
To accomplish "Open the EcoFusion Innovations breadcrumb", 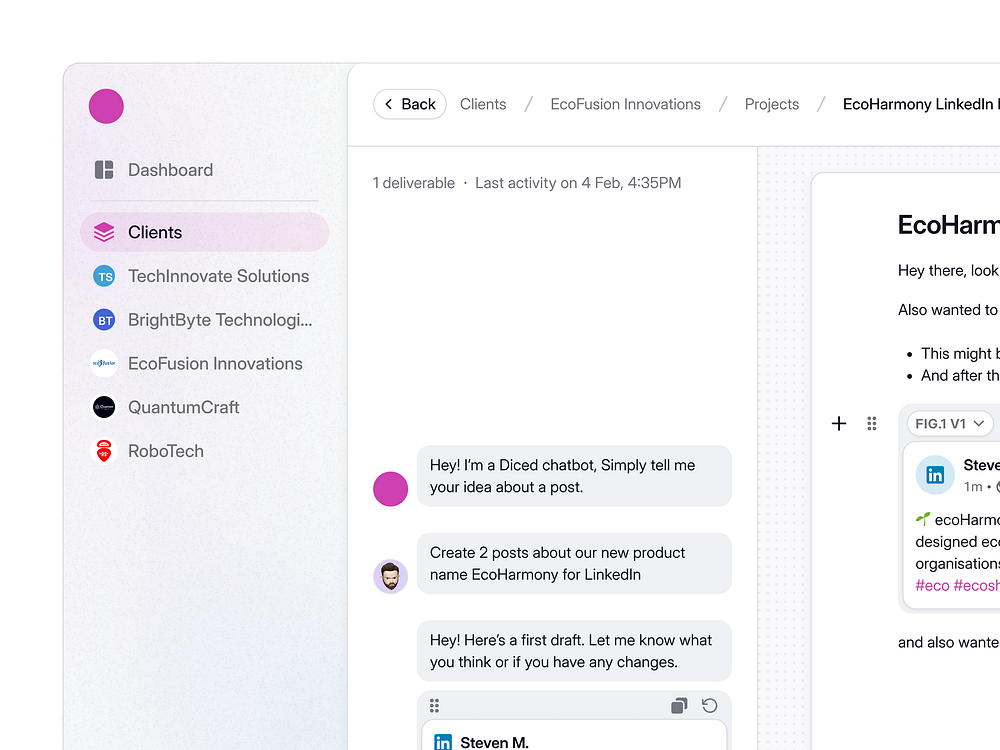I will click(x=625, y=104).
